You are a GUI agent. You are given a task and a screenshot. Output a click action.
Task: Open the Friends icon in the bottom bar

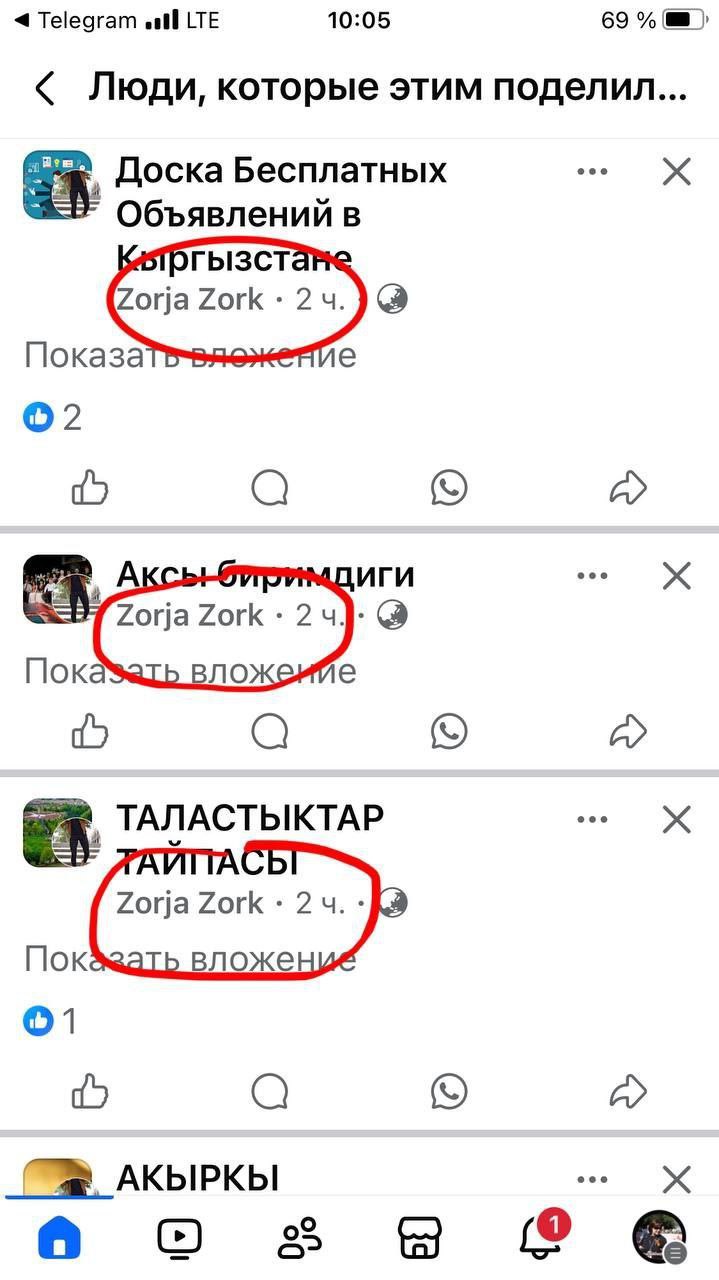point(299,1238)
